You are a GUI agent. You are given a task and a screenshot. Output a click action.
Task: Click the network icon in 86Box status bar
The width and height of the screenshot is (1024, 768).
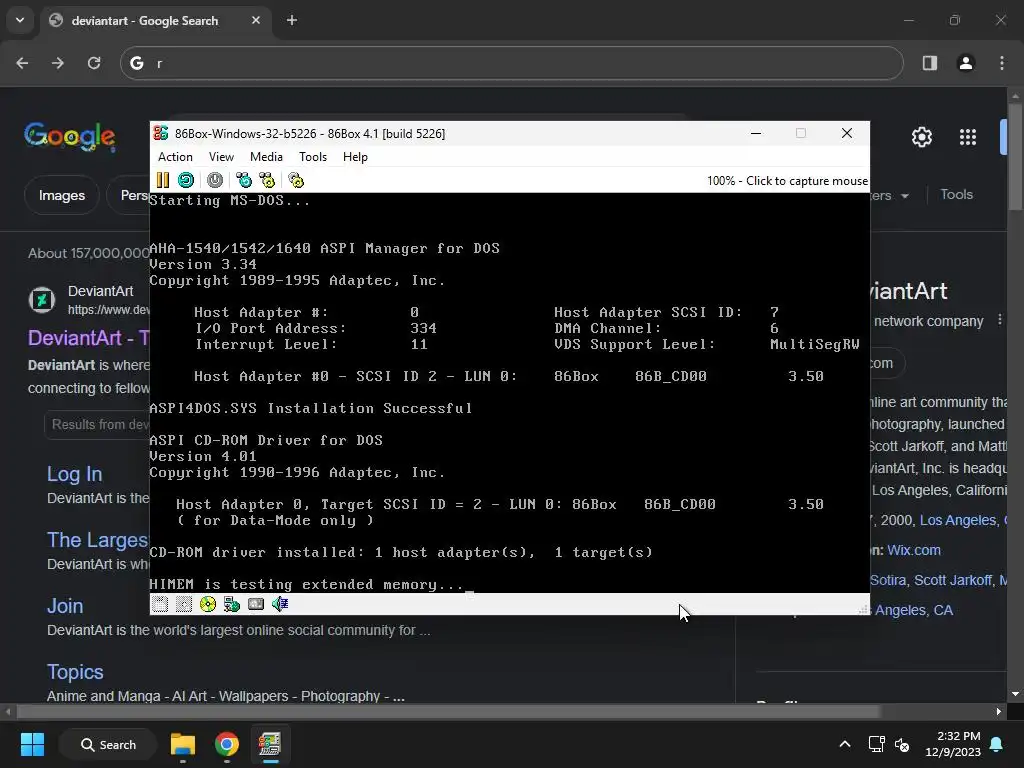(232, 604)
